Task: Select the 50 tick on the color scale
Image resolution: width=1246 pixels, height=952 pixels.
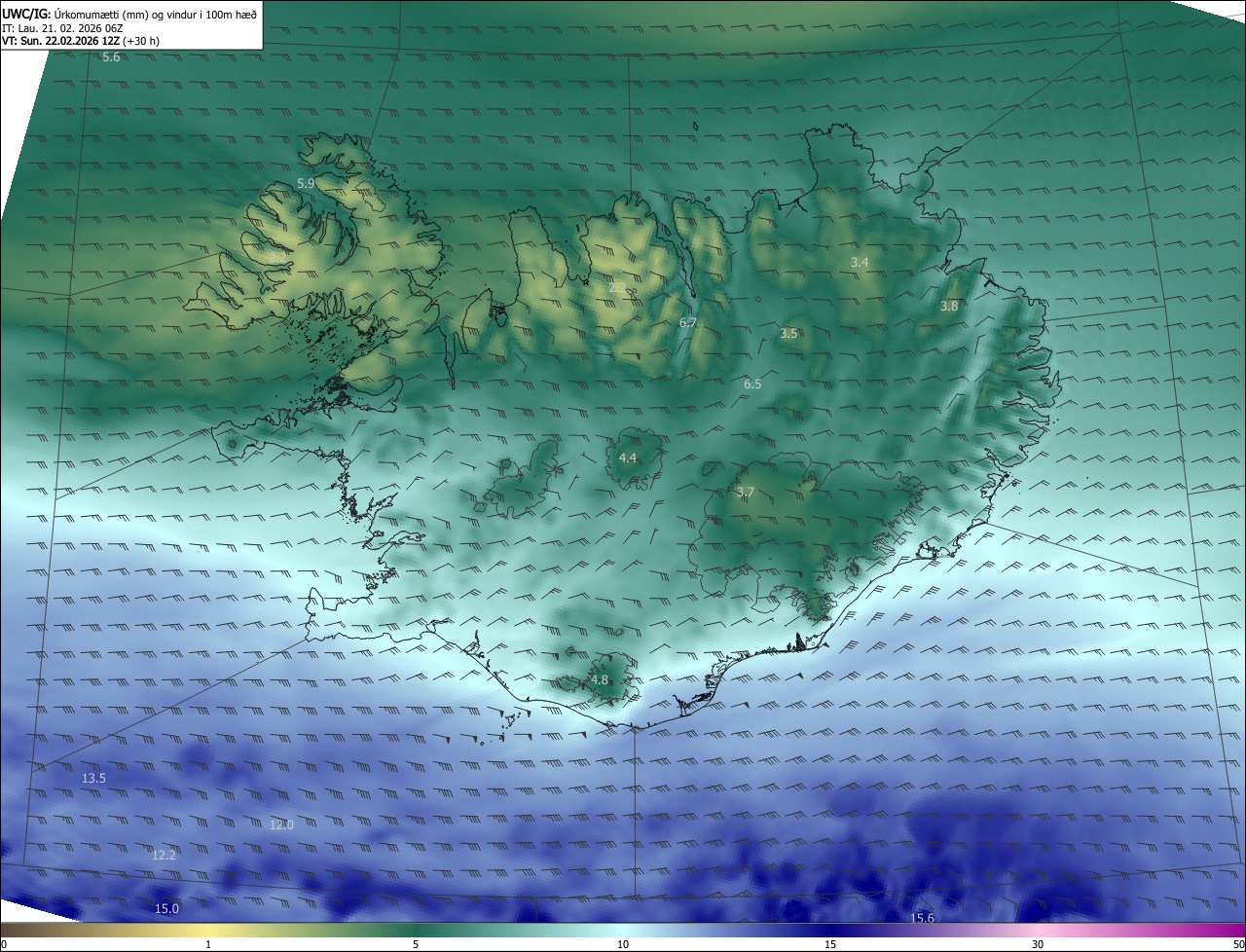Action: pos(1237,944)
